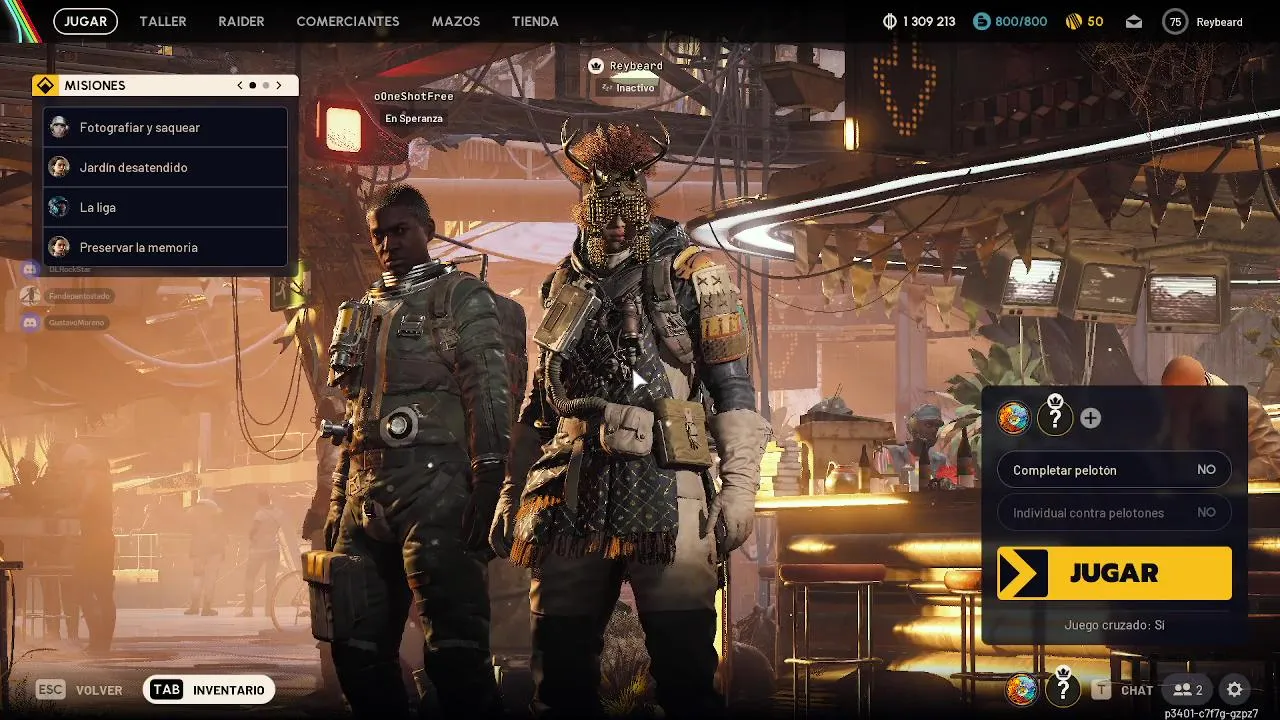Image resolution: width=1280 pixels, height=720 pixels.
Task: Click the gold token icon beside 50
Action: 1073,21
